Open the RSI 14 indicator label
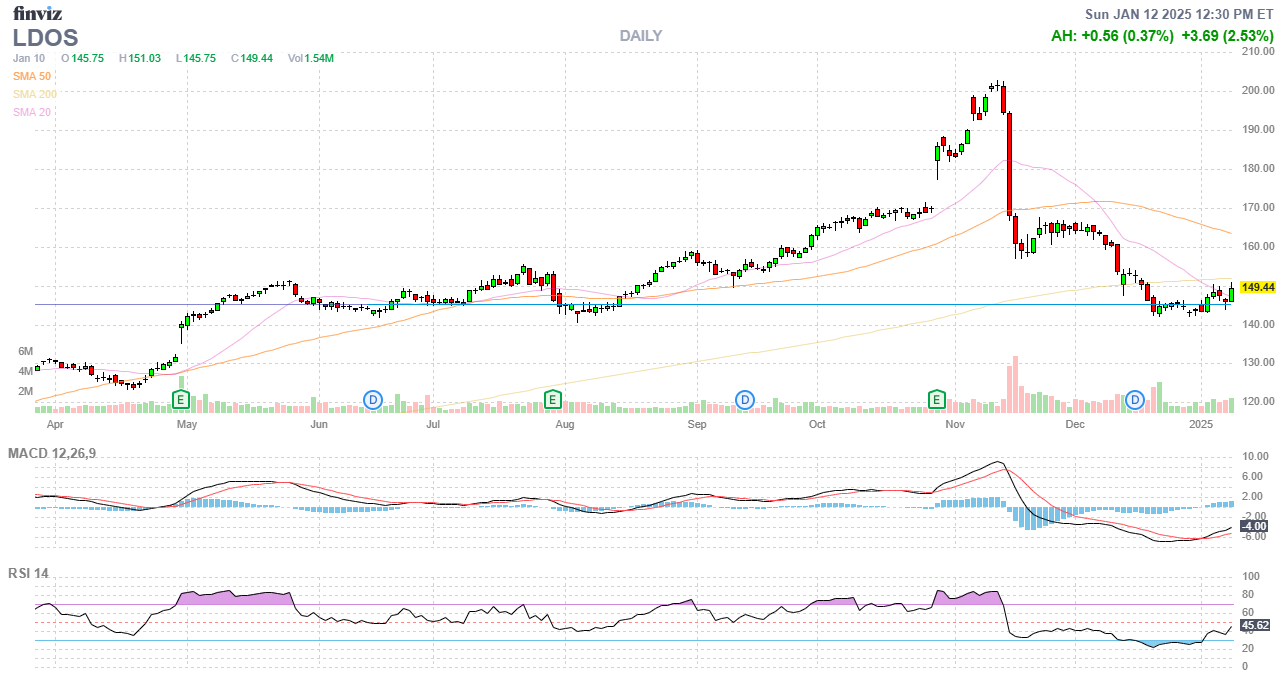 (x=28, y=574)
